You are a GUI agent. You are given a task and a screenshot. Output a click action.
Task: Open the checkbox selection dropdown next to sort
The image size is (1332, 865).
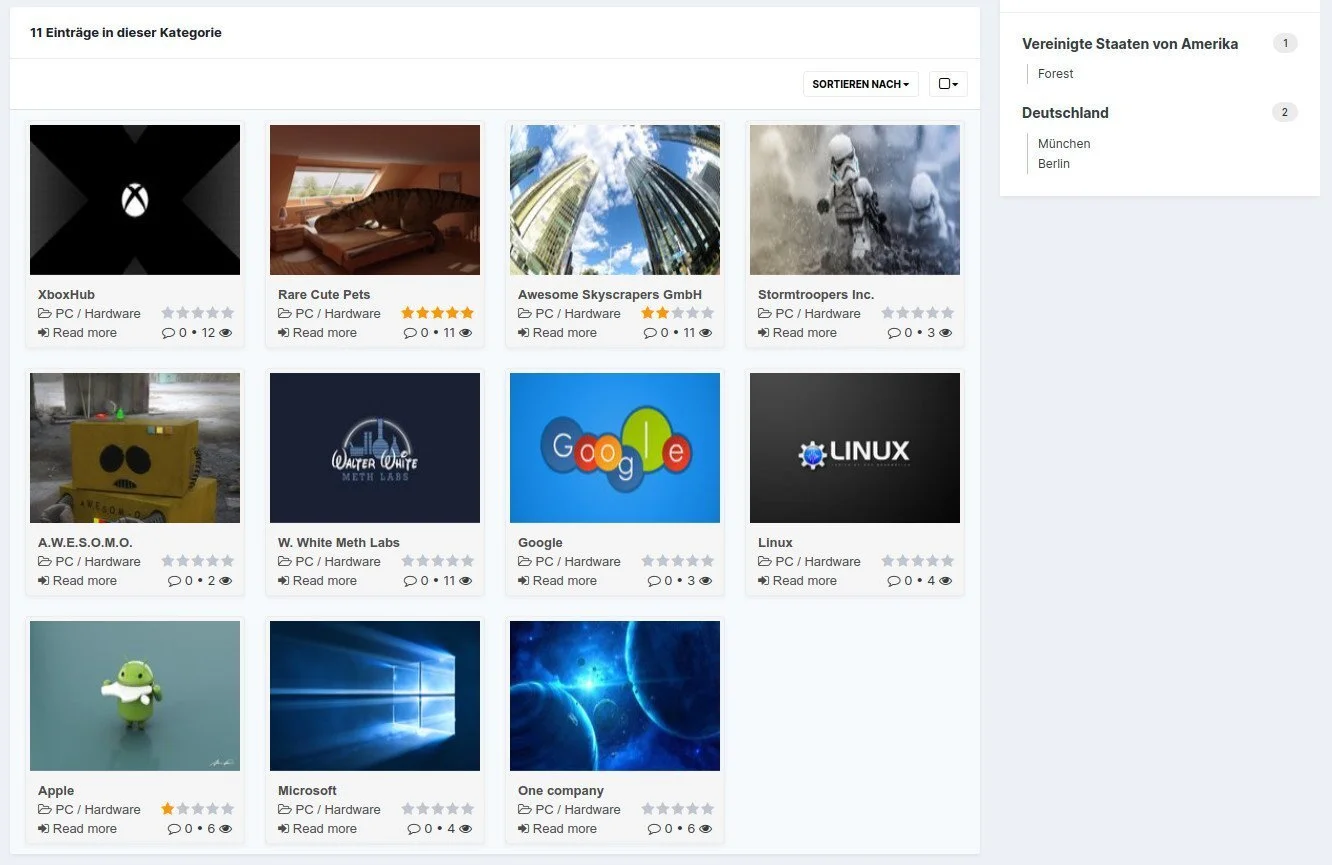[x=948, y=85]
